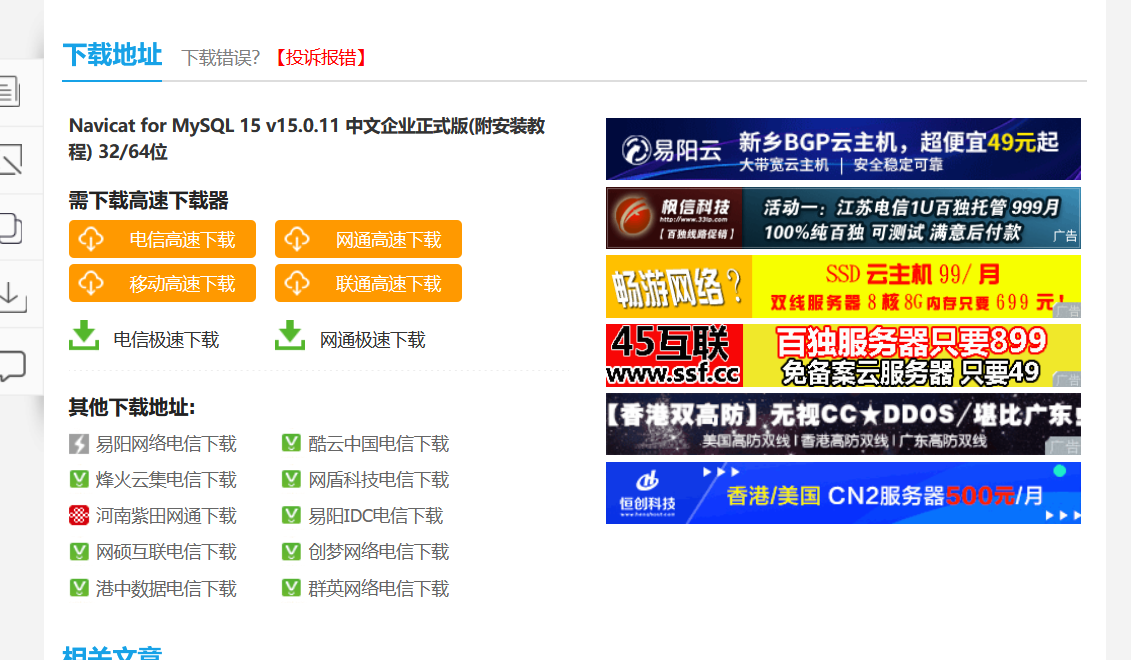The width and height of the screenshot is (1139, 660).
Task: Click the comment bubble icon in left sidebar
Action: pos(12,365)
